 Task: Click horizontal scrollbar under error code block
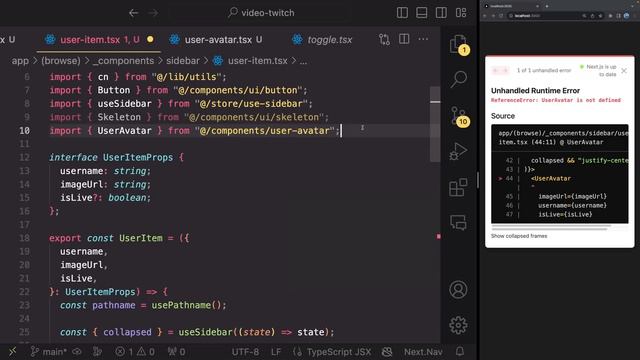(551, 227)
